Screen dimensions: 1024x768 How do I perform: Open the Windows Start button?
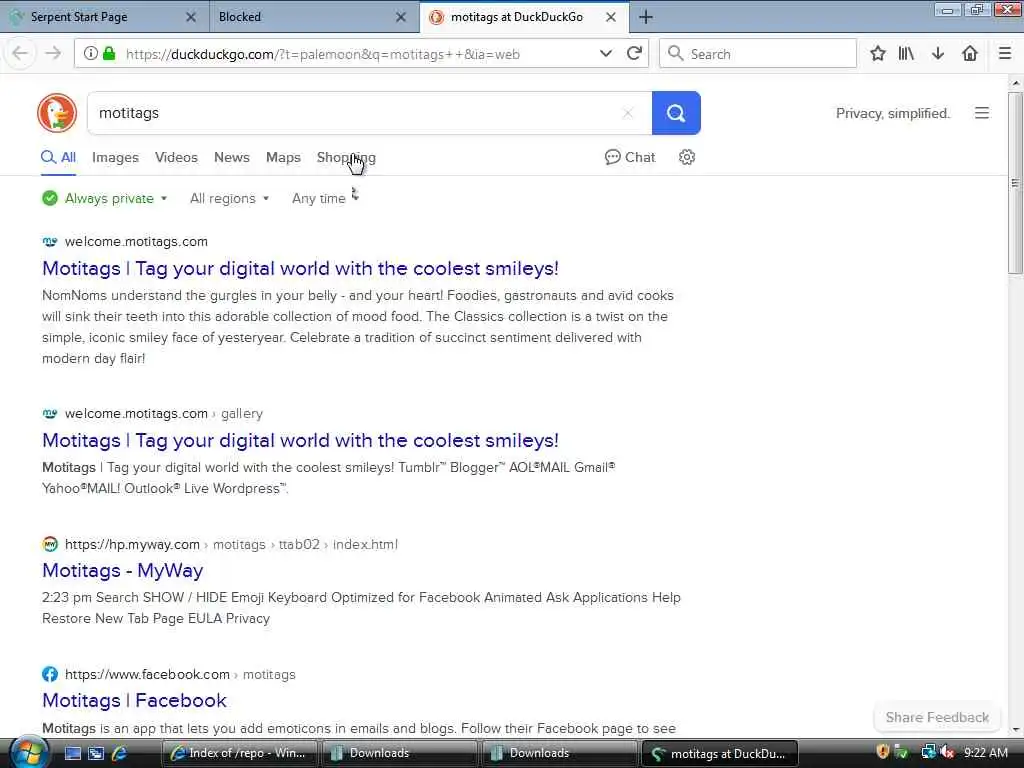(x=27, y=753)
